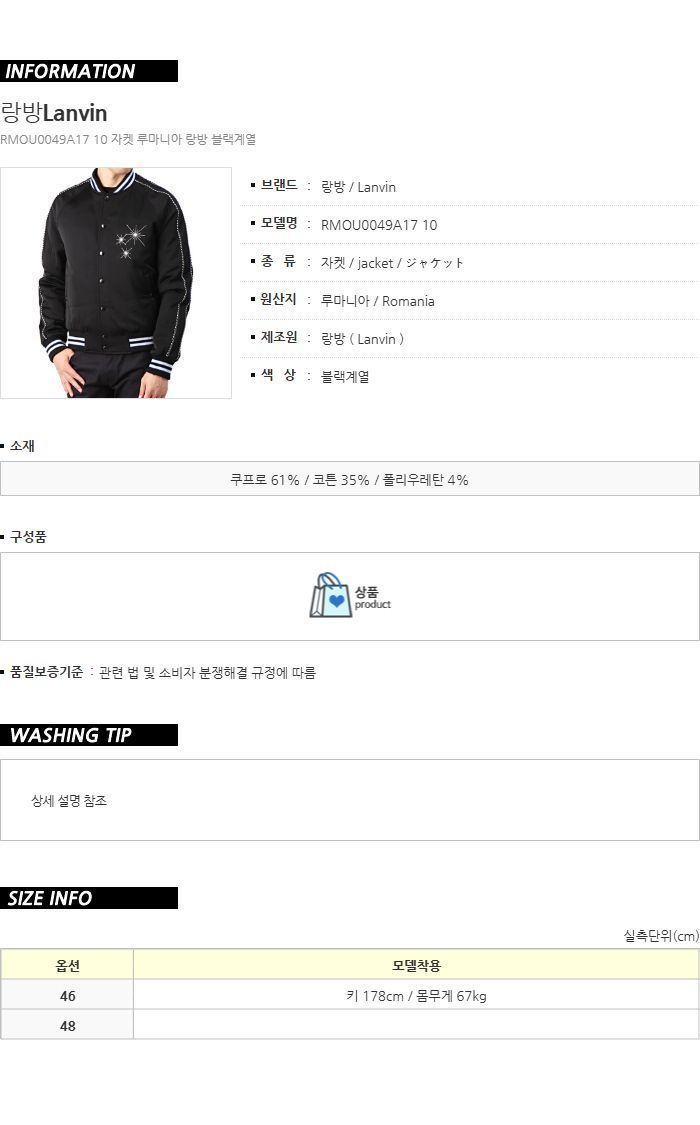
Task: Select size option 46 in table
Action: pos(67,996)
